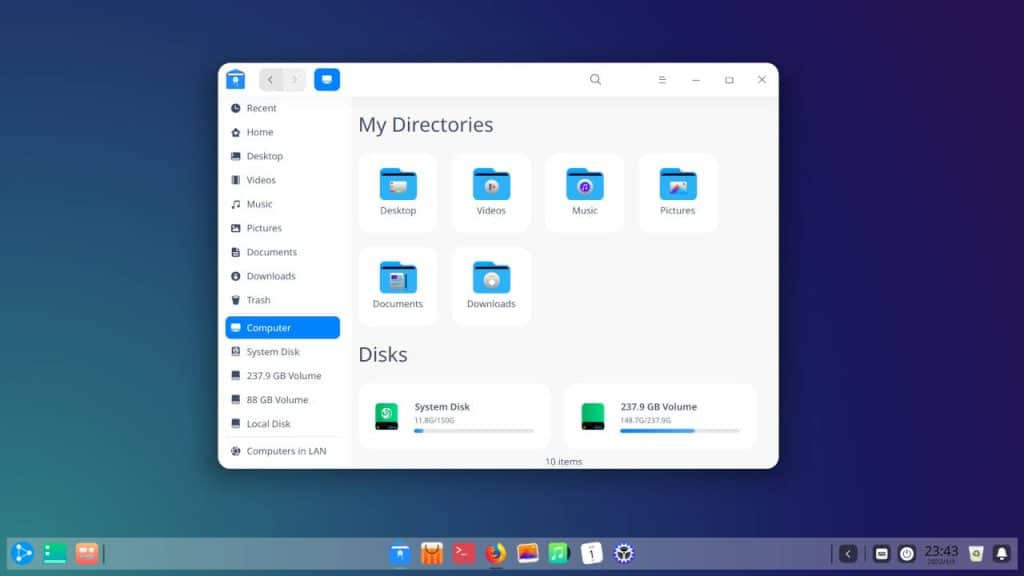The width and height of the screenshot is (1024, 576).
Task: Open System Disk under Disks section
Action: (x=455, y=416)
